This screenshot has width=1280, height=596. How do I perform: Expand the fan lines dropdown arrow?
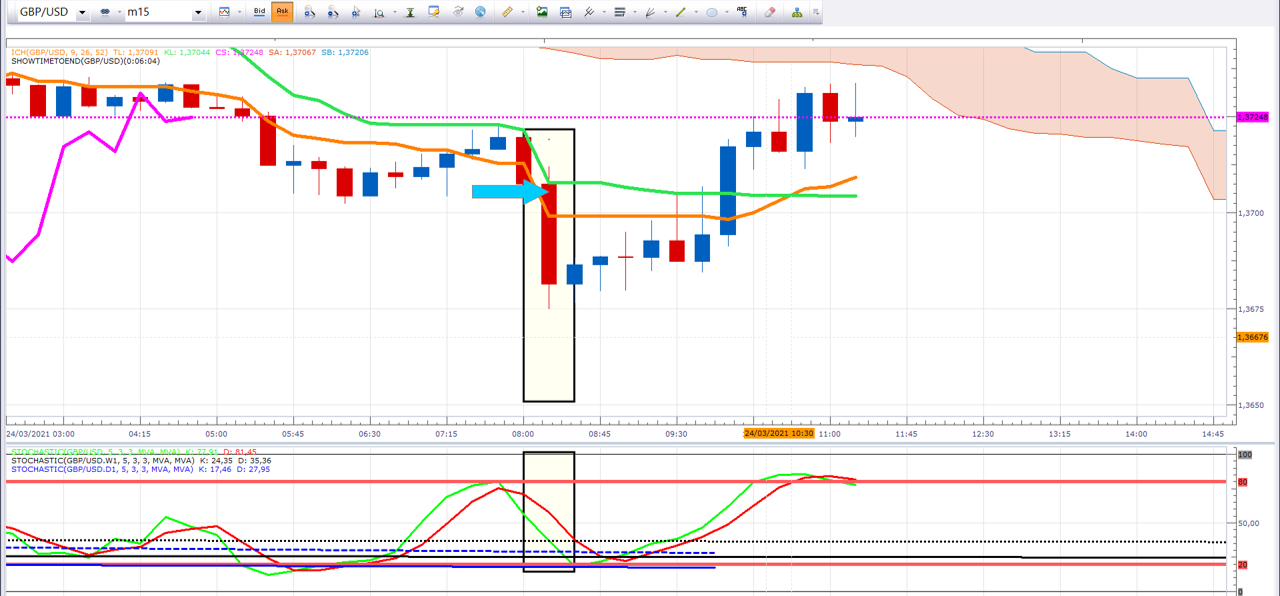click(x=664, y=12)
